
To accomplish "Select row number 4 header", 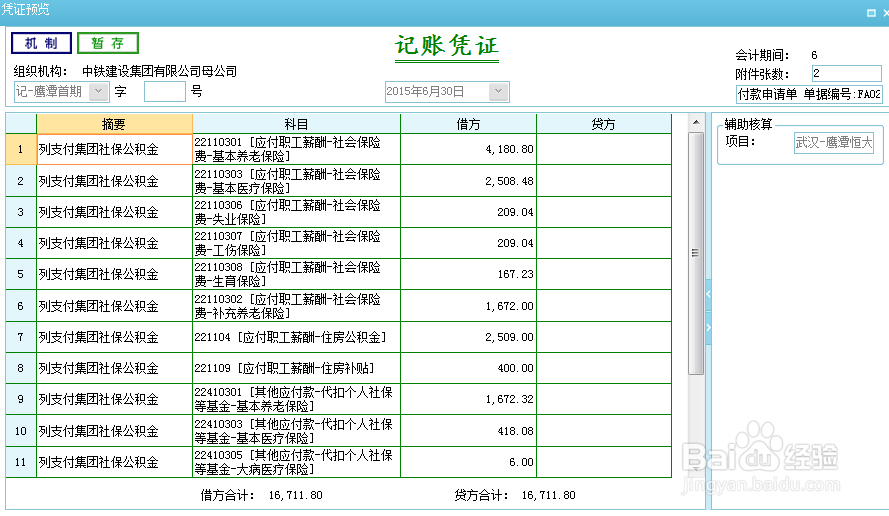I will pyautogui.click(x=21, y=243).
